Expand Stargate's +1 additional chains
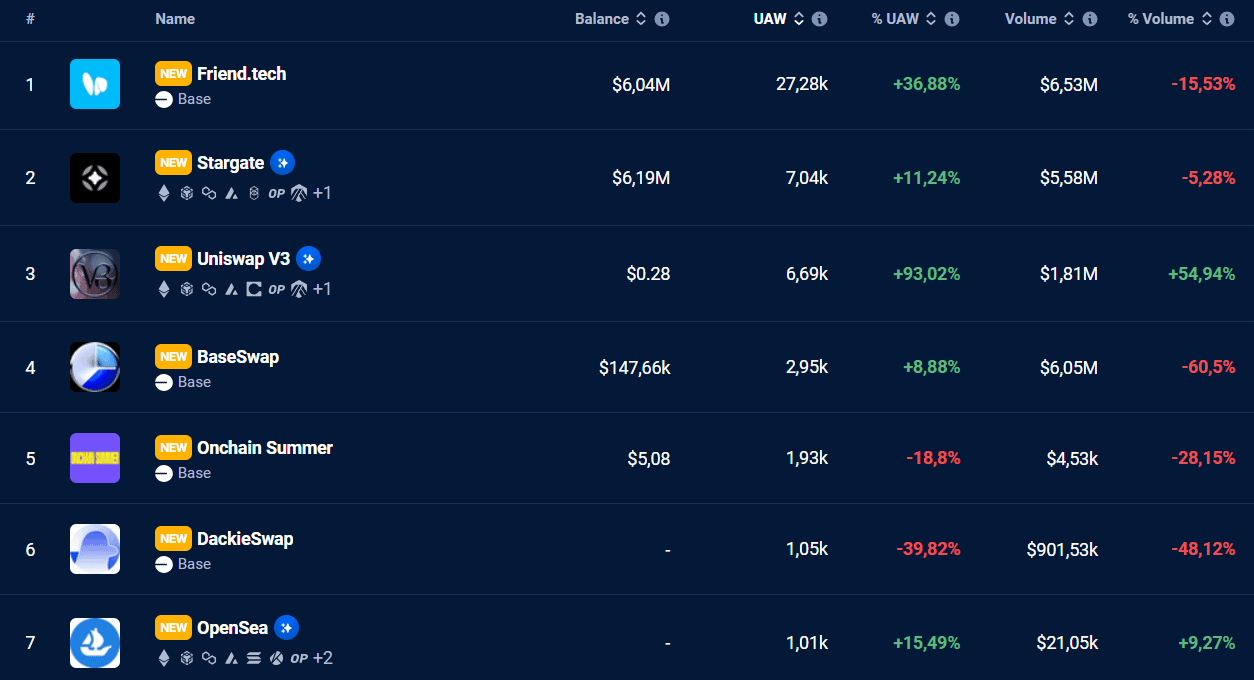This screenshot has width=1254, height=680. (322, 194)
